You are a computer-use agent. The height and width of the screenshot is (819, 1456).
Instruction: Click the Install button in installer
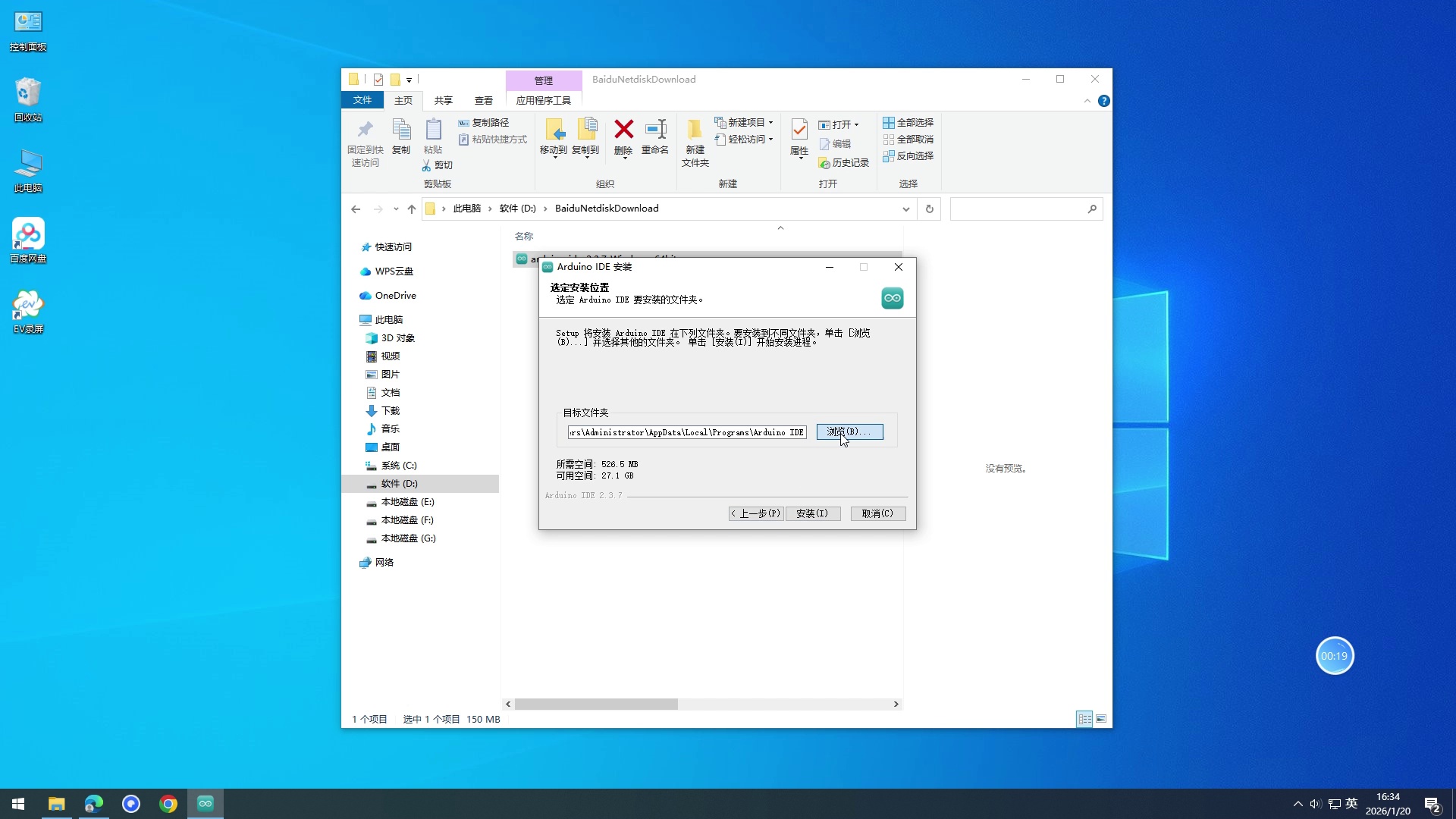point(812,514)
